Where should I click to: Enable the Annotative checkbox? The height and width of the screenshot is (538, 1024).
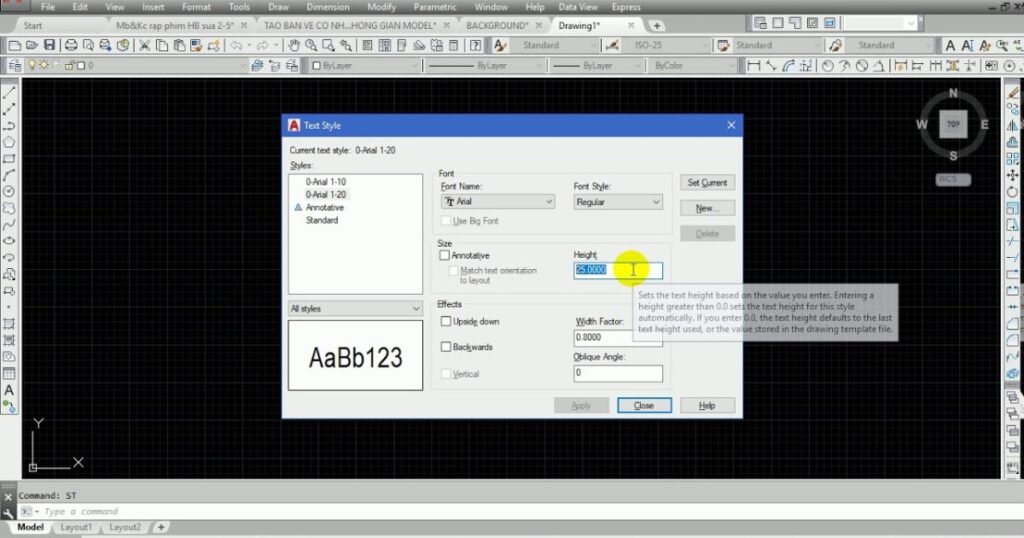point(445,255)
